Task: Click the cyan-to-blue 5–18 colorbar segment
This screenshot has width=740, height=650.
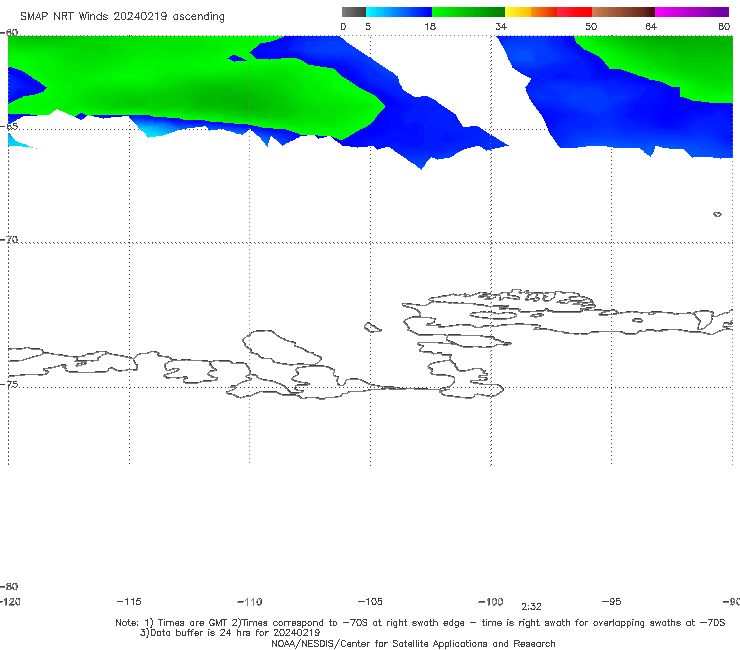Action: 399,12
